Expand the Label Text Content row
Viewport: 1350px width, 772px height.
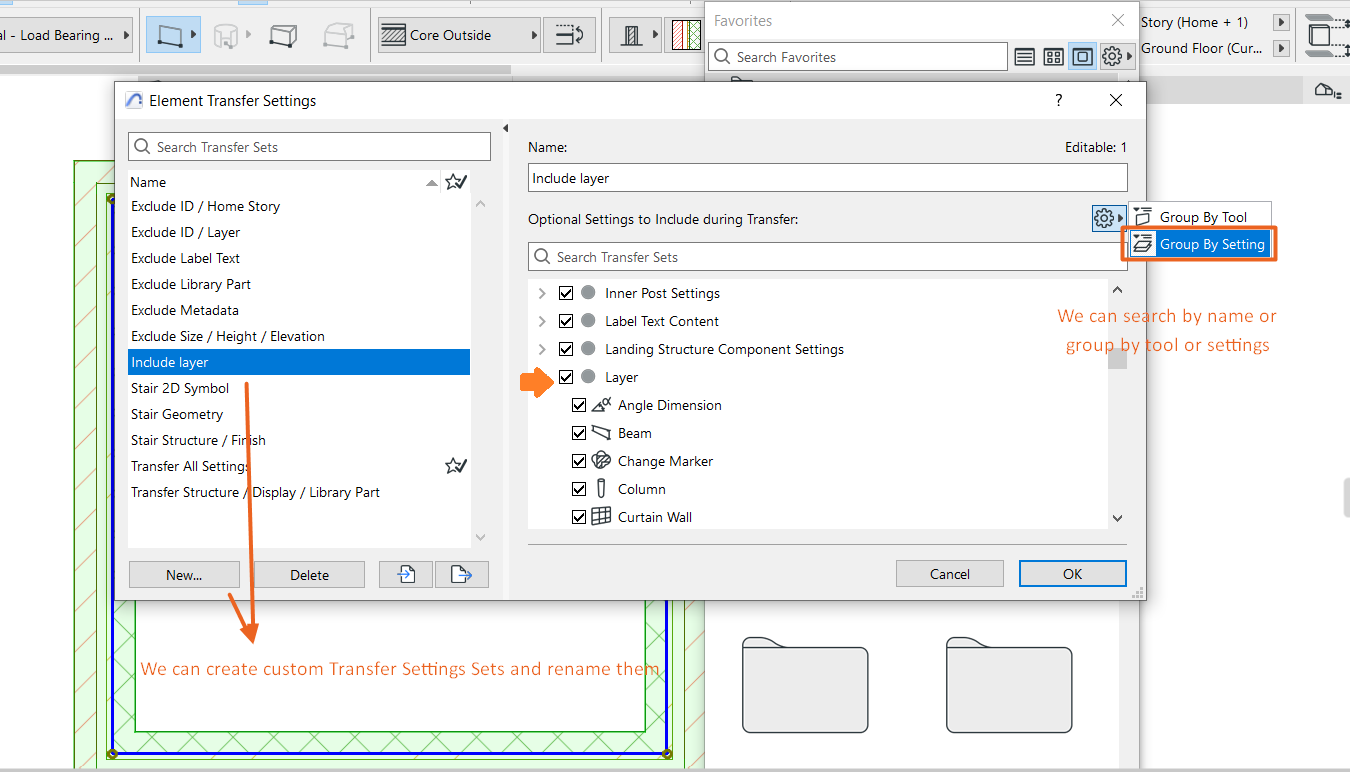[542, 321]
